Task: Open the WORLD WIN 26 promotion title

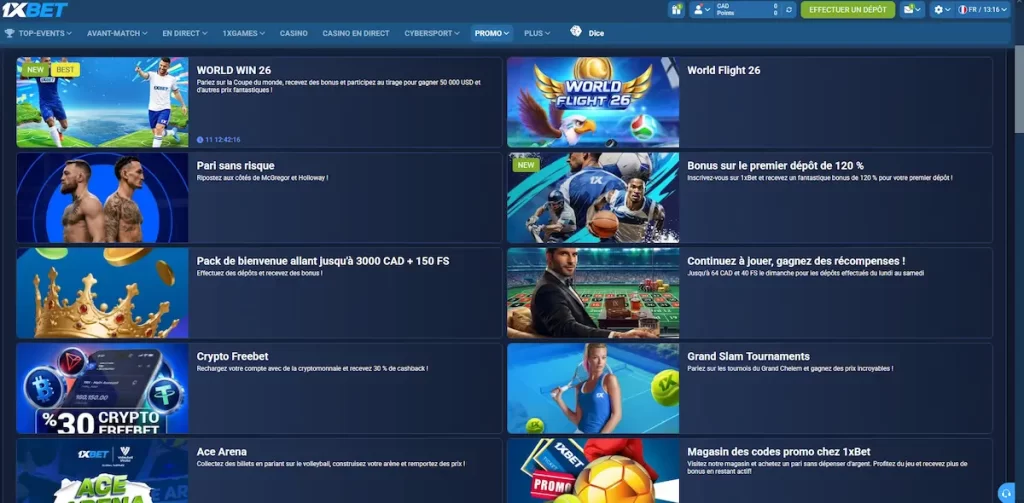Action: 234,71
